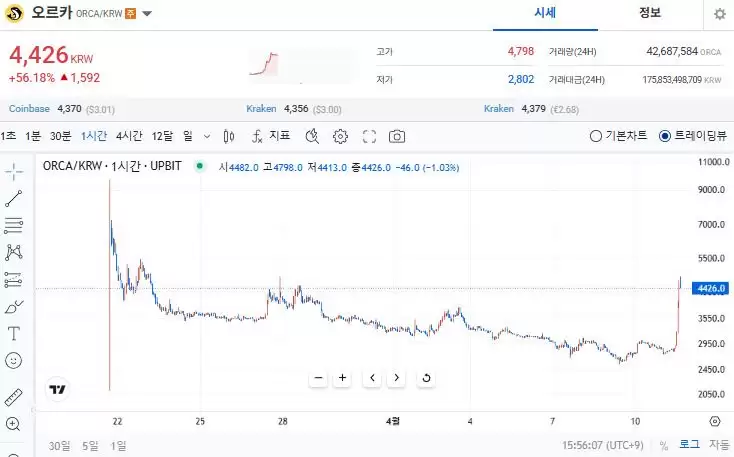Switch to the 정보 tab
734x457 pixels.
click(x=650, y=13)
